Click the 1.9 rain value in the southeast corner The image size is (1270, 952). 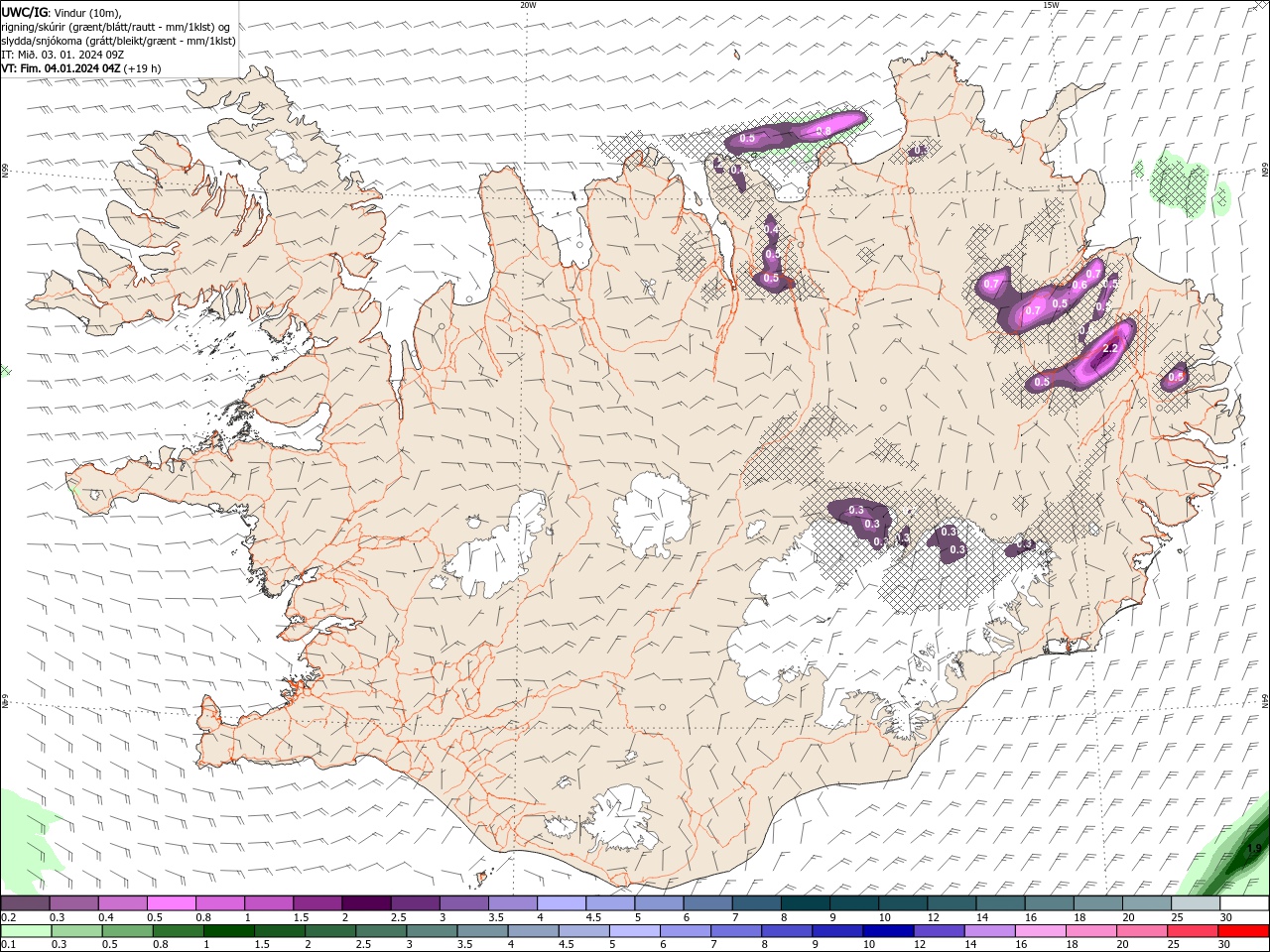pos(1254,849)
